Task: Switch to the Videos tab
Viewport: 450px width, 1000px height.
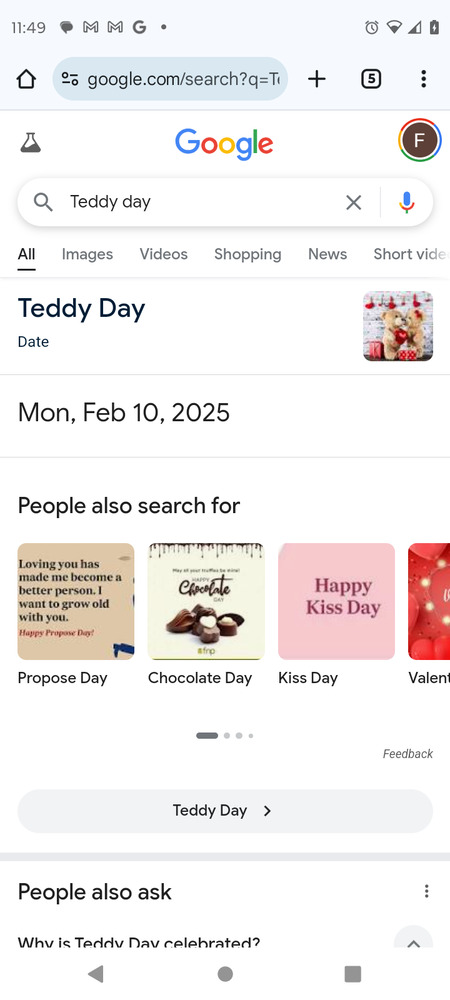Action: 164,254
